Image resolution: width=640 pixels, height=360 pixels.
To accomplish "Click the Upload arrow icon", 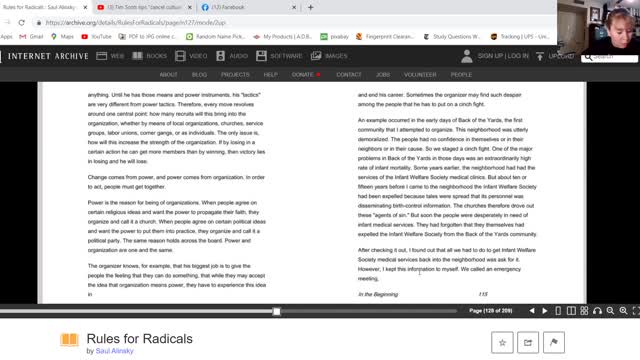I will click(x=540, y=56).
